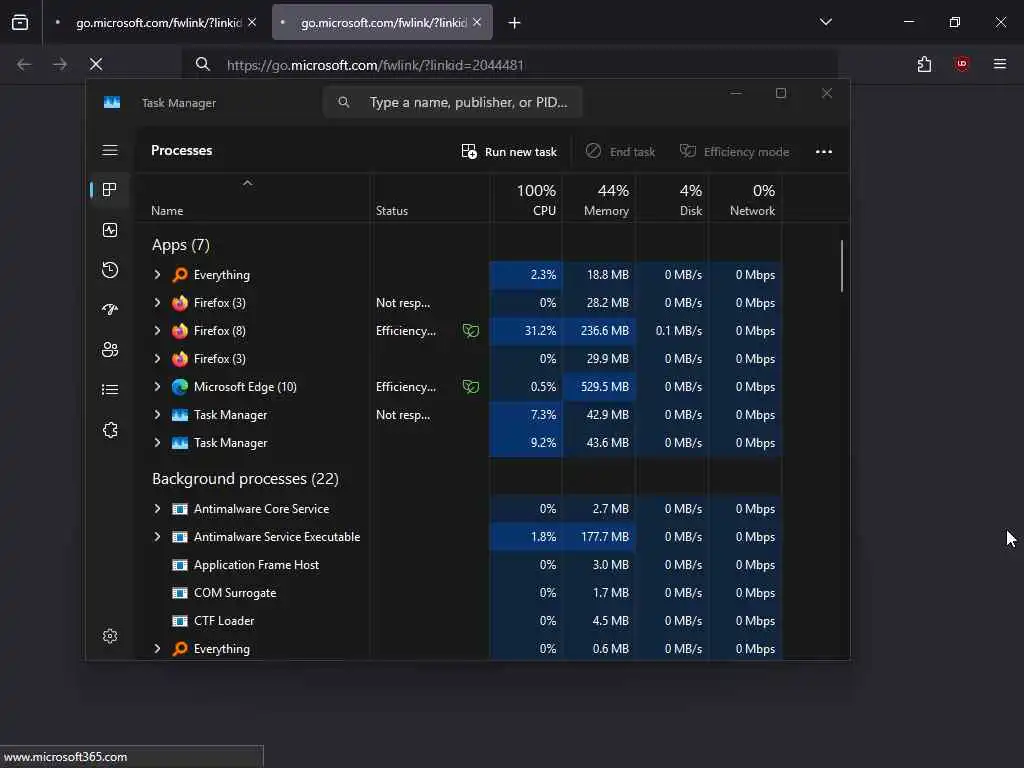Expand the Everything app row
This screenshot has height=768, width=1024.
pos(157,275)
